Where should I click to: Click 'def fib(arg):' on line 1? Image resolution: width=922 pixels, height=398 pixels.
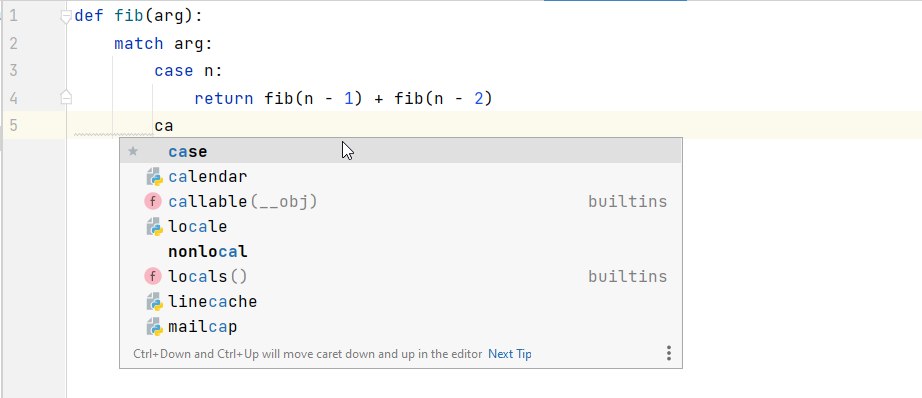pos(138,16)
